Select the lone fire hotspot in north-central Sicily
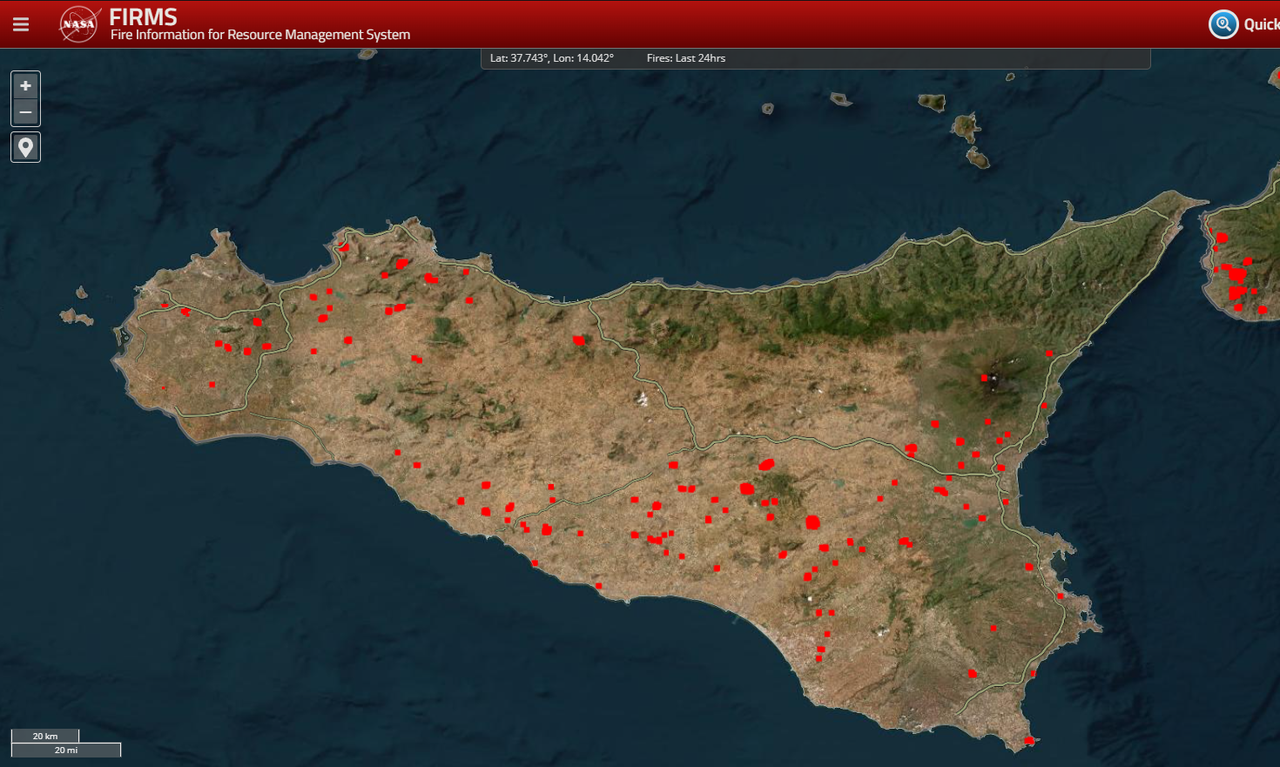The image size is (1280, 767). click(578, 341)
